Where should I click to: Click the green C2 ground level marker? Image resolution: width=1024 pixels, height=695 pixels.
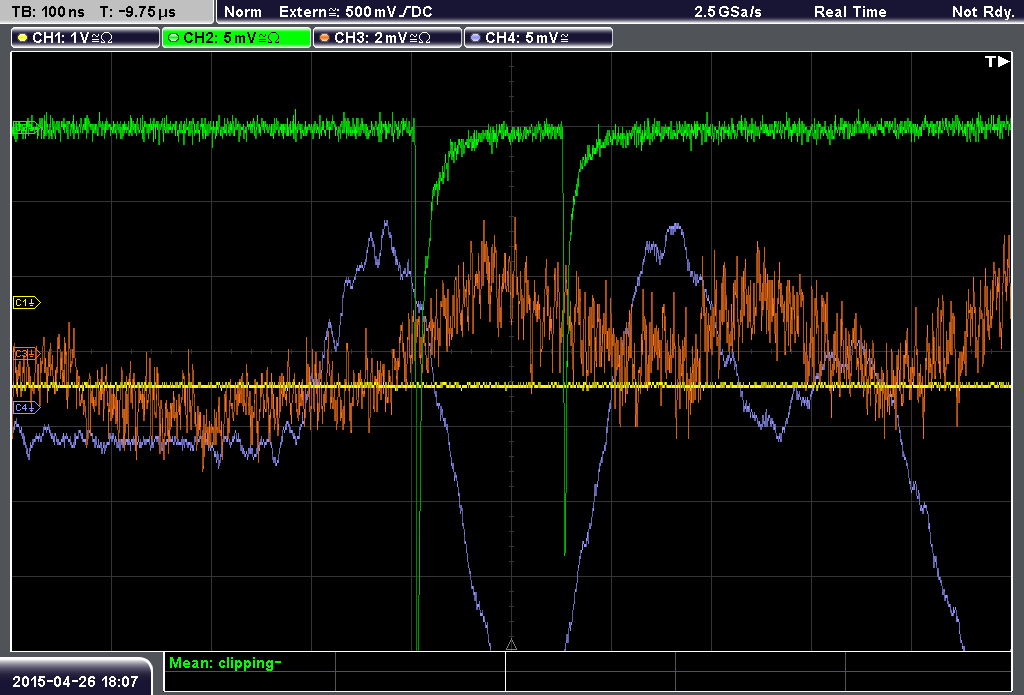25,128
